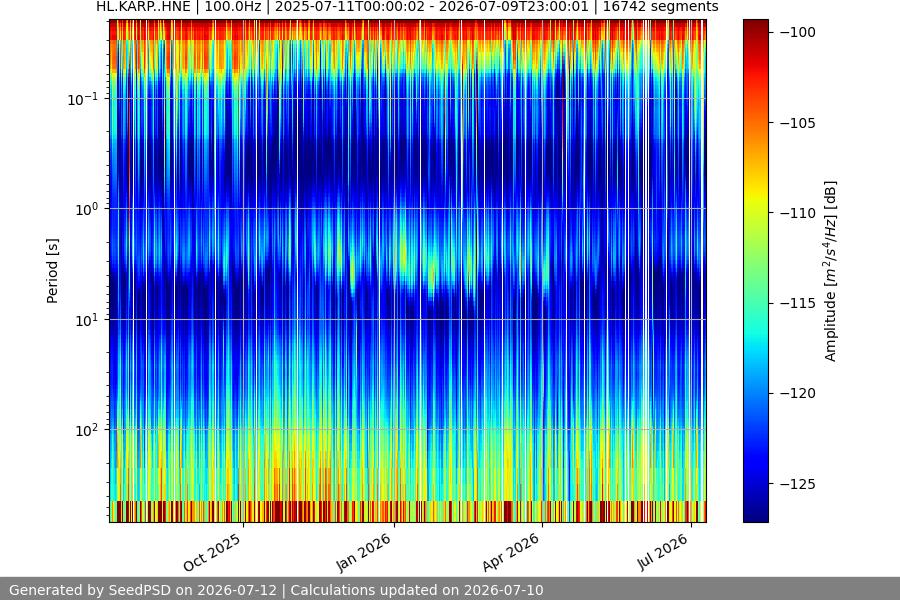Click the −125 colorbar tick label

[797, 484]
